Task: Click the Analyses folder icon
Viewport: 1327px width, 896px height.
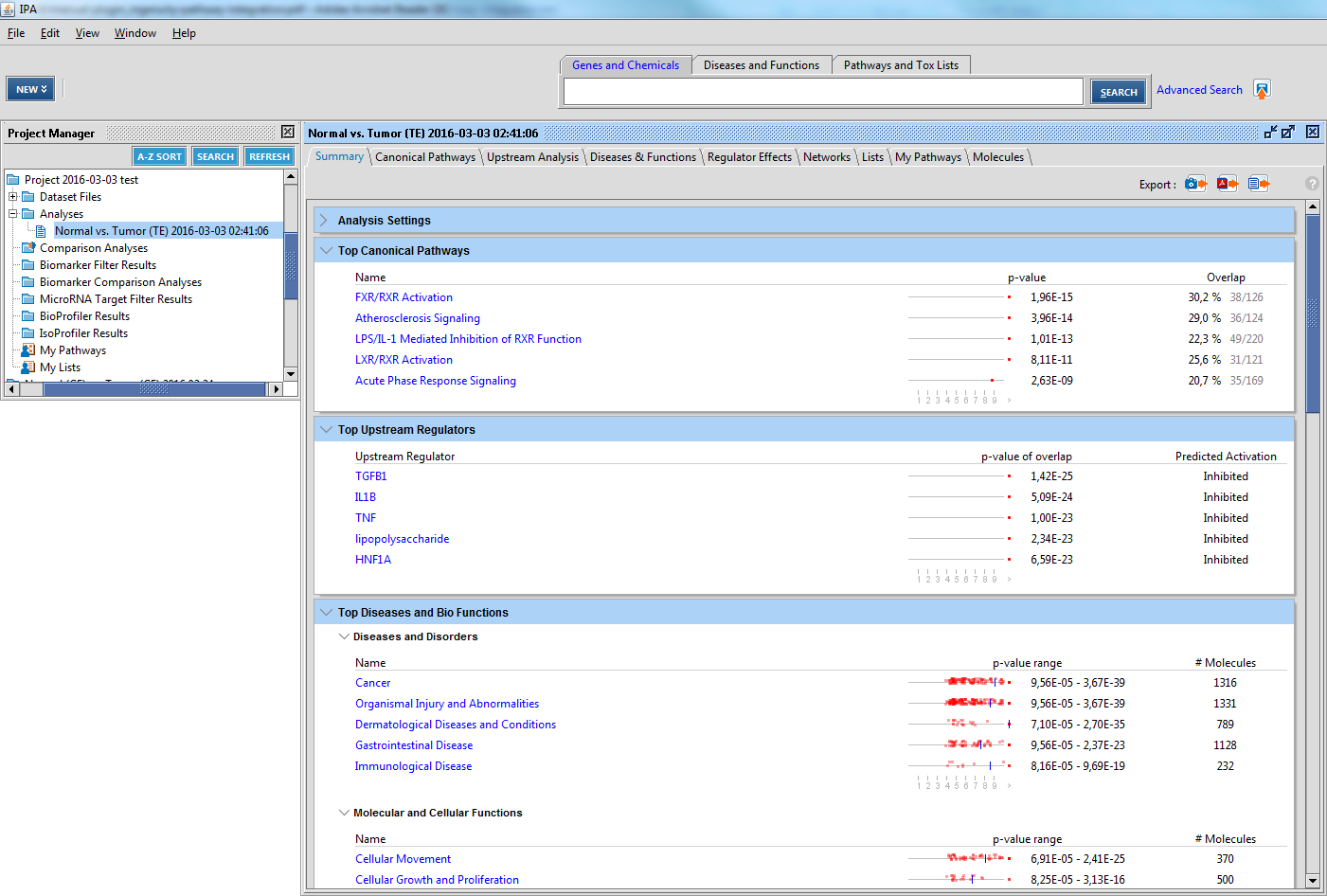Action: pyautogui.click(x=28, y=214)
